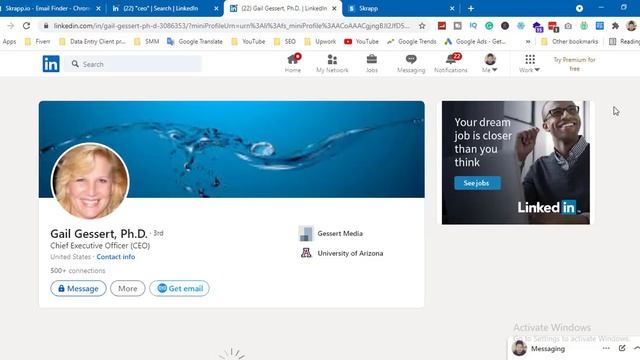640x360 pixels.
Task: Switch to the "ceo" Search LinkedIn tab
Action: [160, 8]
